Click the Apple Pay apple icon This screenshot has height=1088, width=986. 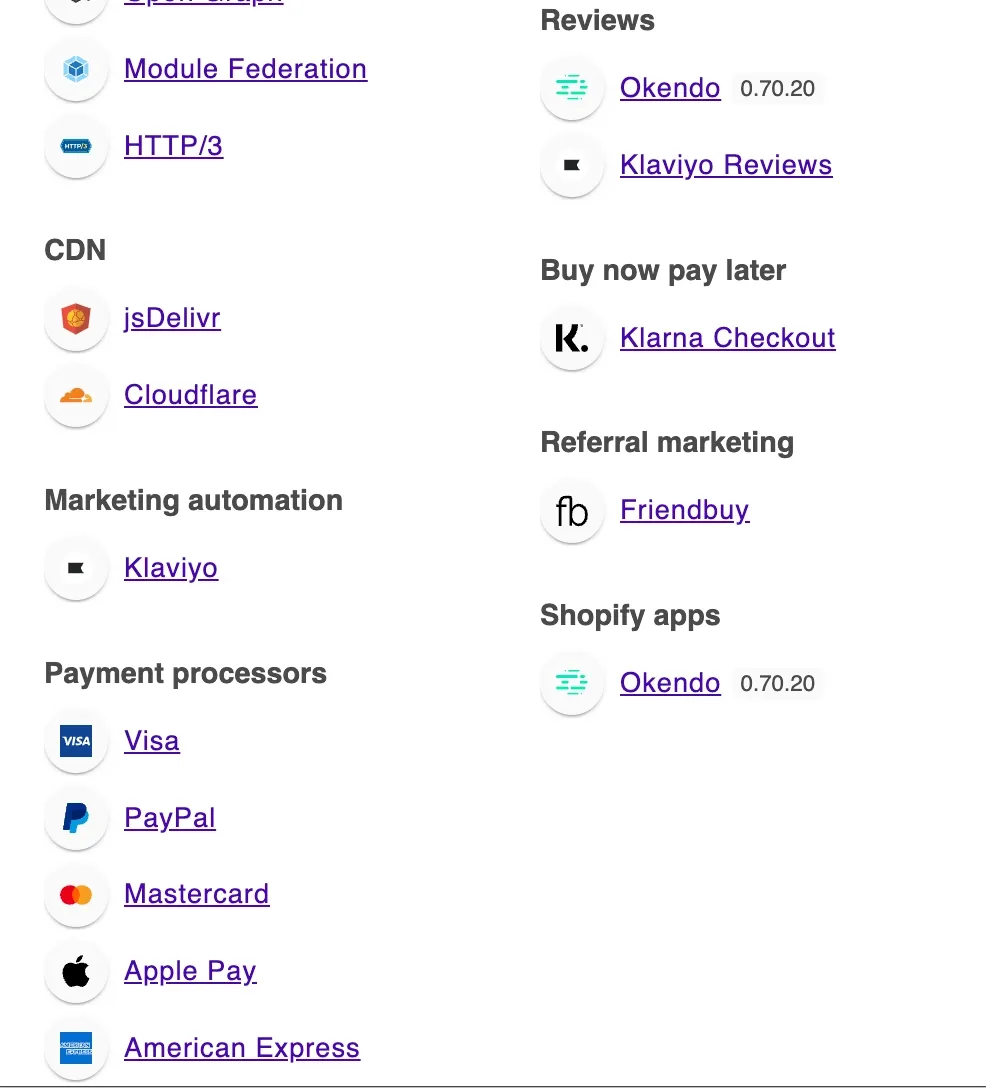tap(76, 971)
